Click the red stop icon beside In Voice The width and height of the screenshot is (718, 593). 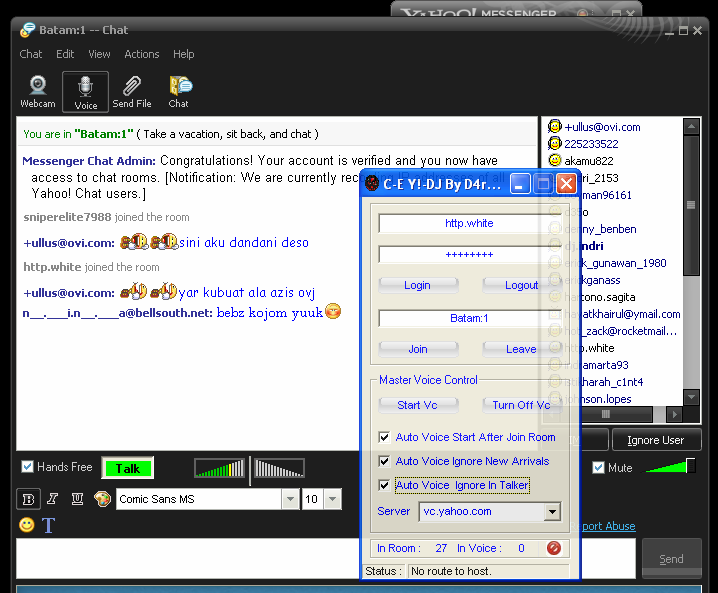554,548
